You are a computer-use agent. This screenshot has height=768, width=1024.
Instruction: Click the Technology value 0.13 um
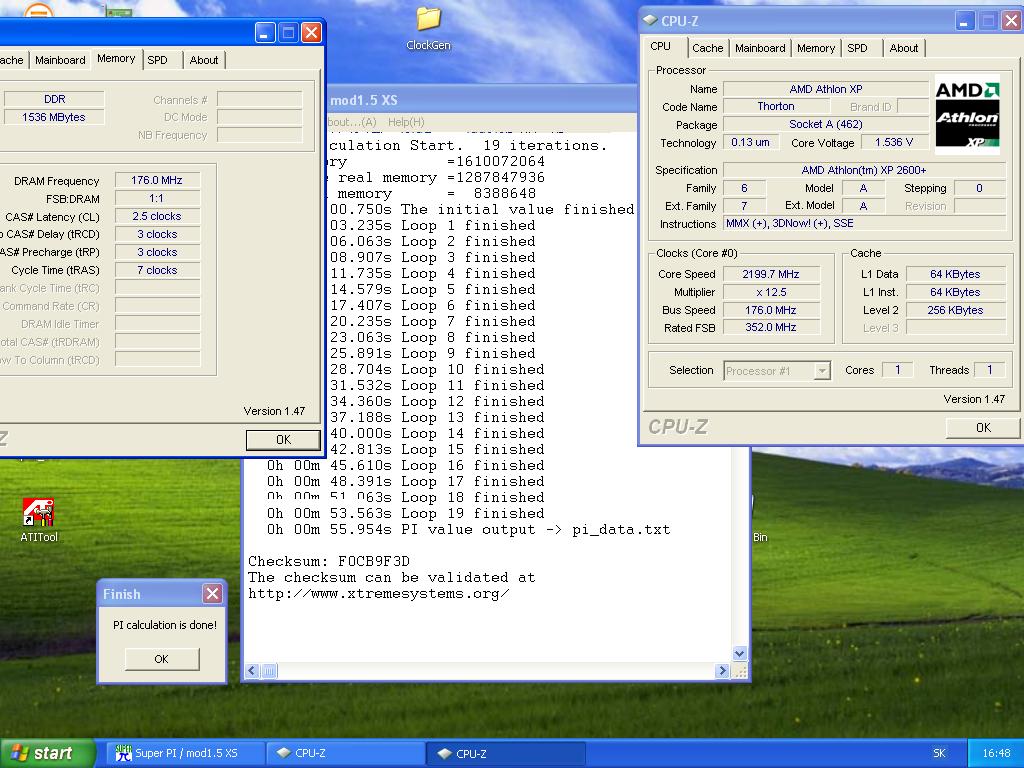(x=750, y=142)
